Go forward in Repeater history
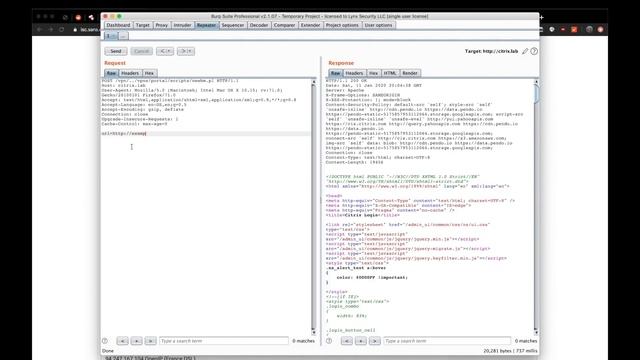 [186, 51]
